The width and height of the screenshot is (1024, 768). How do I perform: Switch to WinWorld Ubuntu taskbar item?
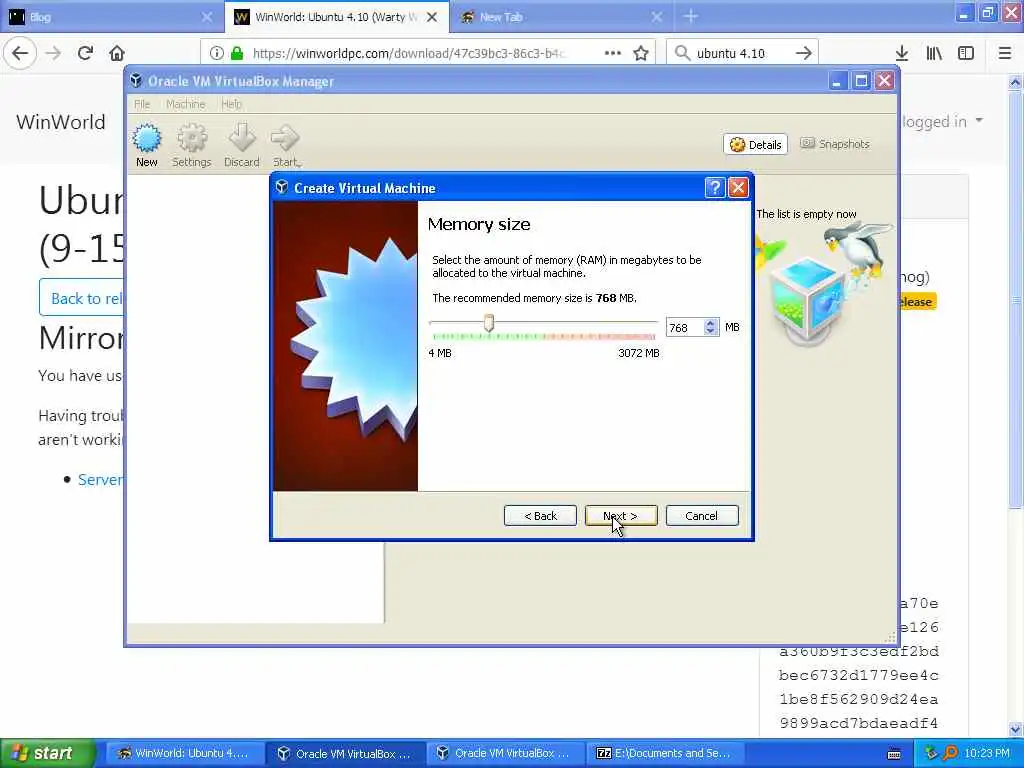[x=184, y=753]
